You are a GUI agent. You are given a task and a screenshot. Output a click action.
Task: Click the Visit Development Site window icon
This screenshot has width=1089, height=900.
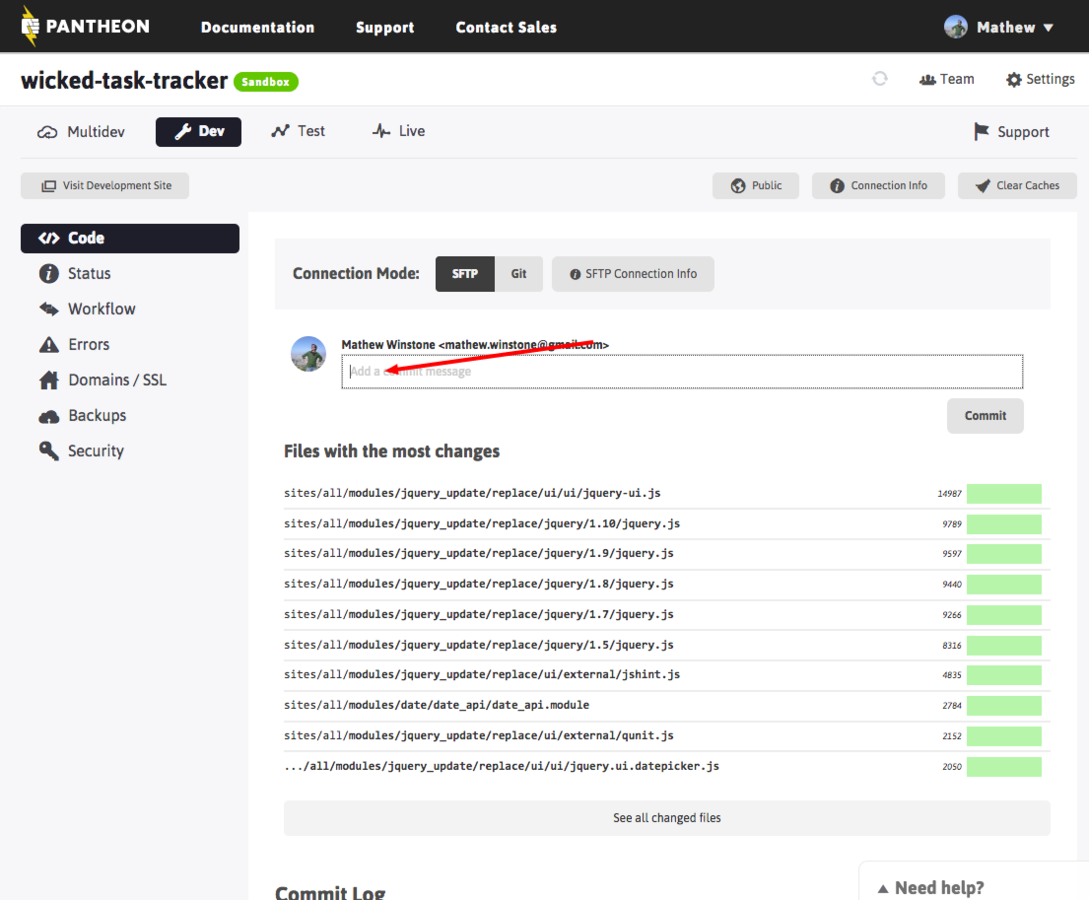pos(49,186)
